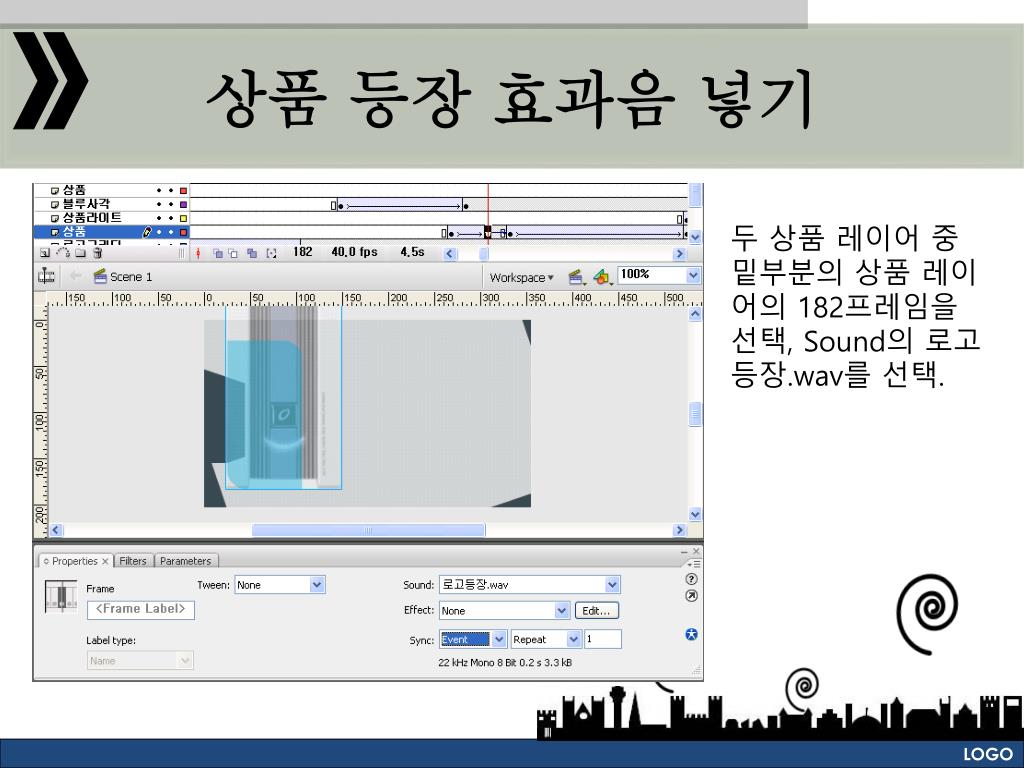
Task: Click the Insert Layer icon
Action: tap(44, 253)
